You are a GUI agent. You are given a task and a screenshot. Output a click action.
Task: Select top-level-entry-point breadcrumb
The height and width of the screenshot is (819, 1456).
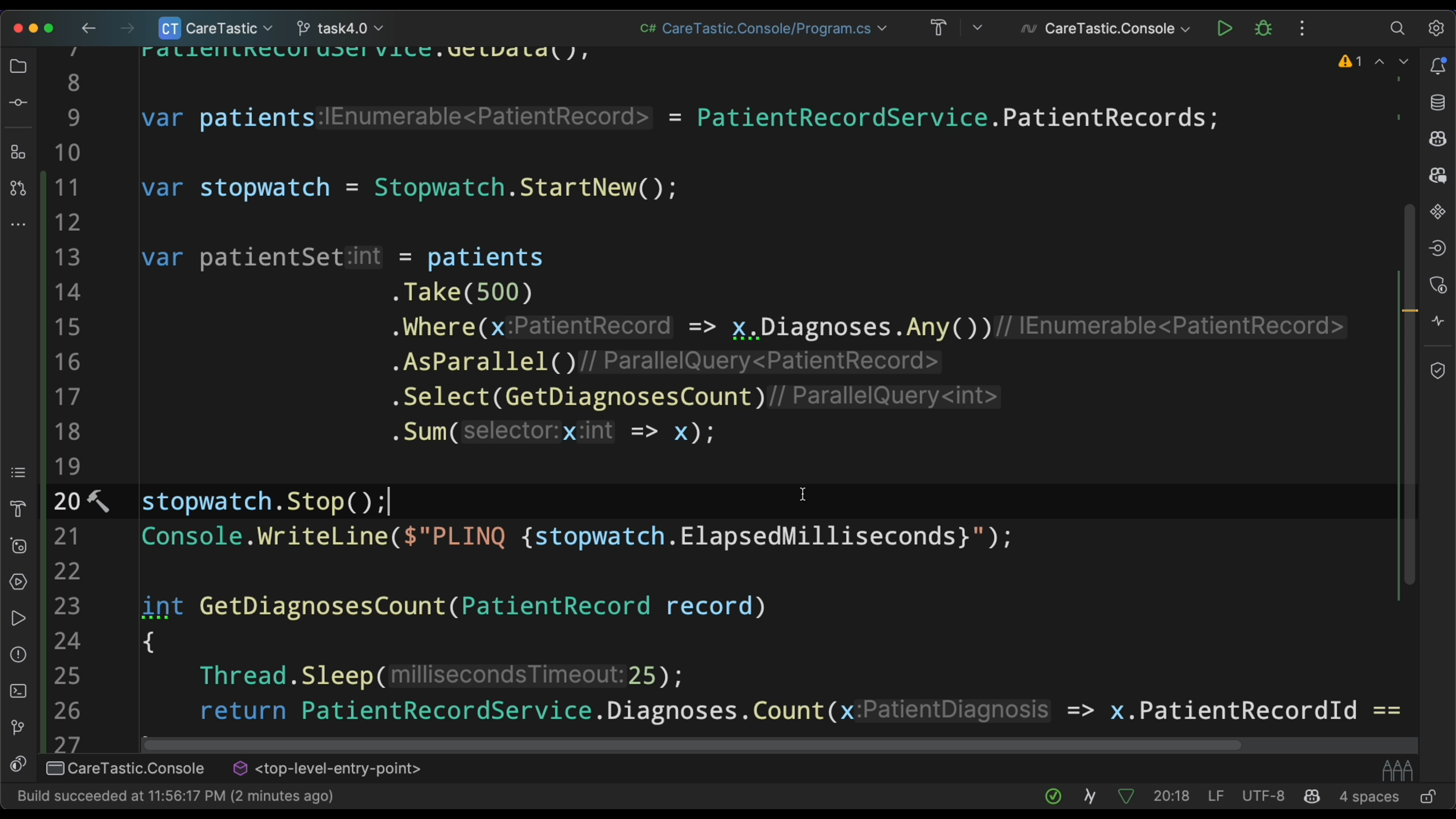point(337,769)
